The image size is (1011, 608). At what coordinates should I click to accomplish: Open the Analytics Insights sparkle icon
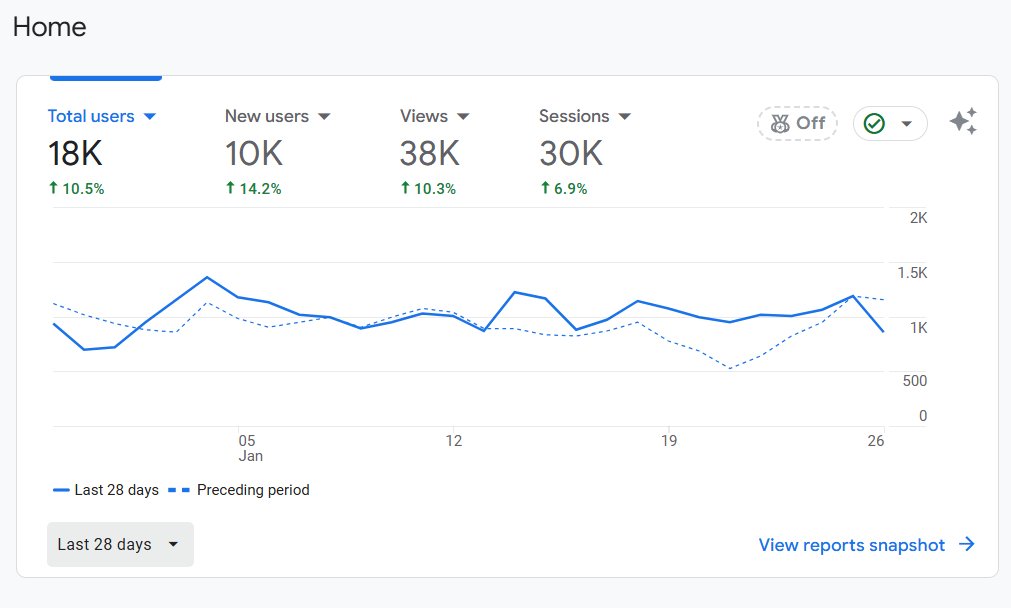pos(962,121)
